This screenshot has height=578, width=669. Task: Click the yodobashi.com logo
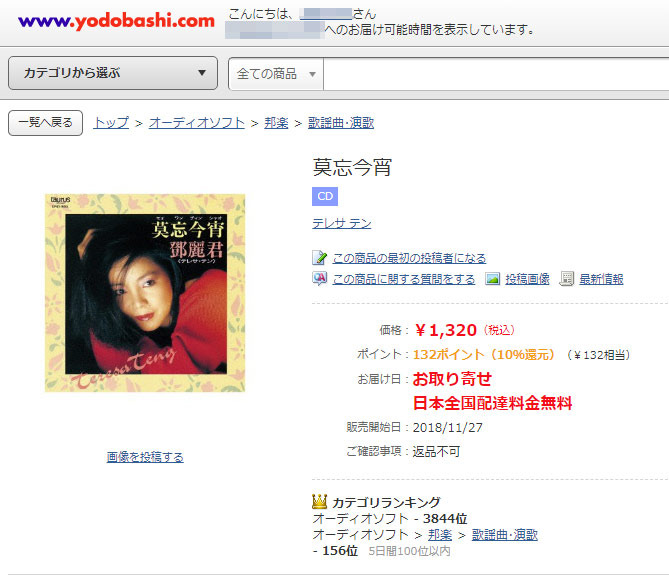(x=116, y=21)
